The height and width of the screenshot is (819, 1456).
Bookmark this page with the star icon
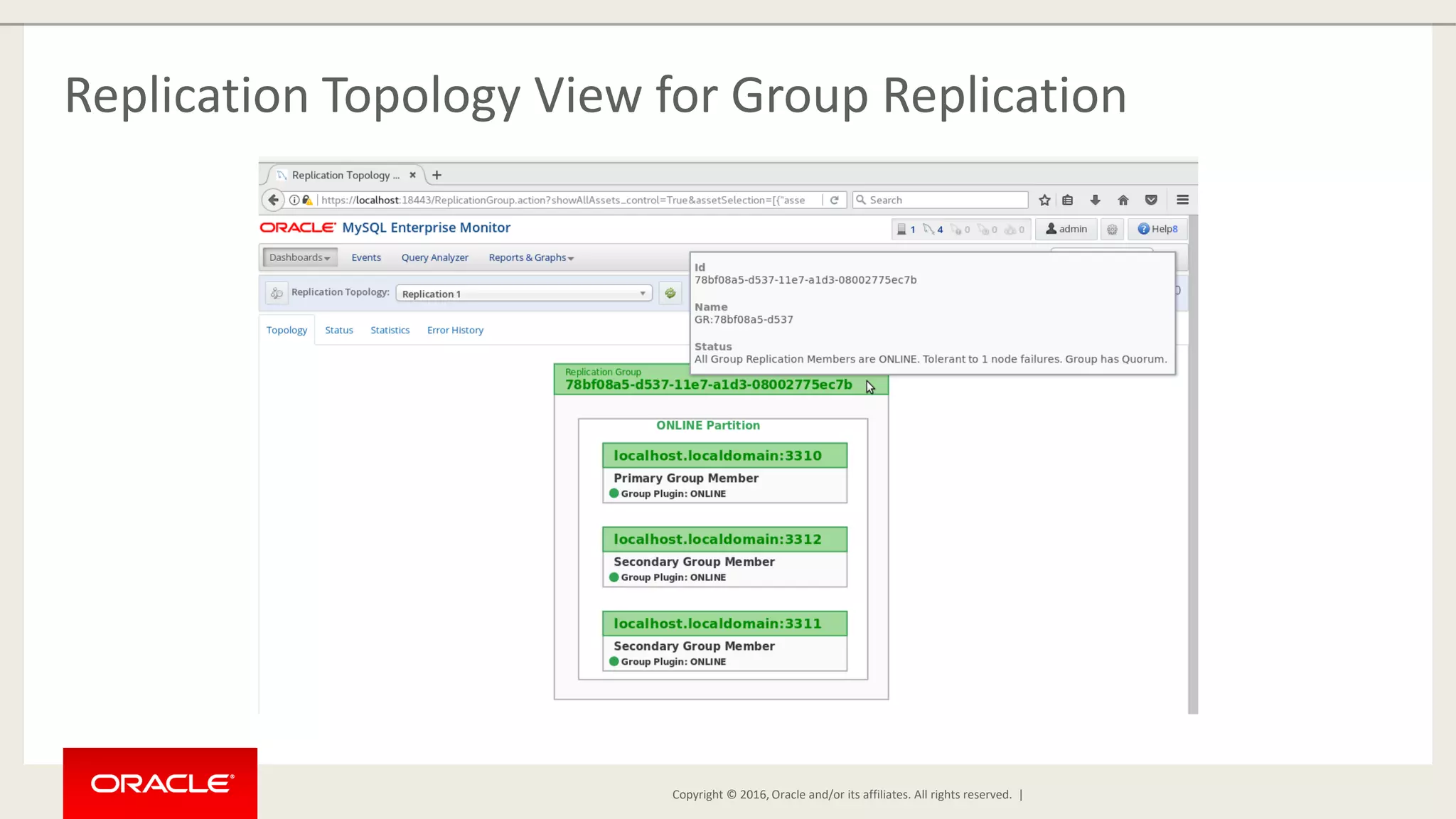tap(1044, 200)
